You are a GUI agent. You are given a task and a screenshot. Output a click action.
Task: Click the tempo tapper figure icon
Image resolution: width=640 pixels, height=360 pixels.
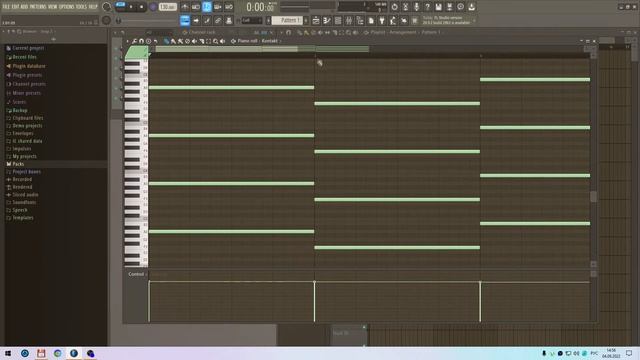point(393,20)
